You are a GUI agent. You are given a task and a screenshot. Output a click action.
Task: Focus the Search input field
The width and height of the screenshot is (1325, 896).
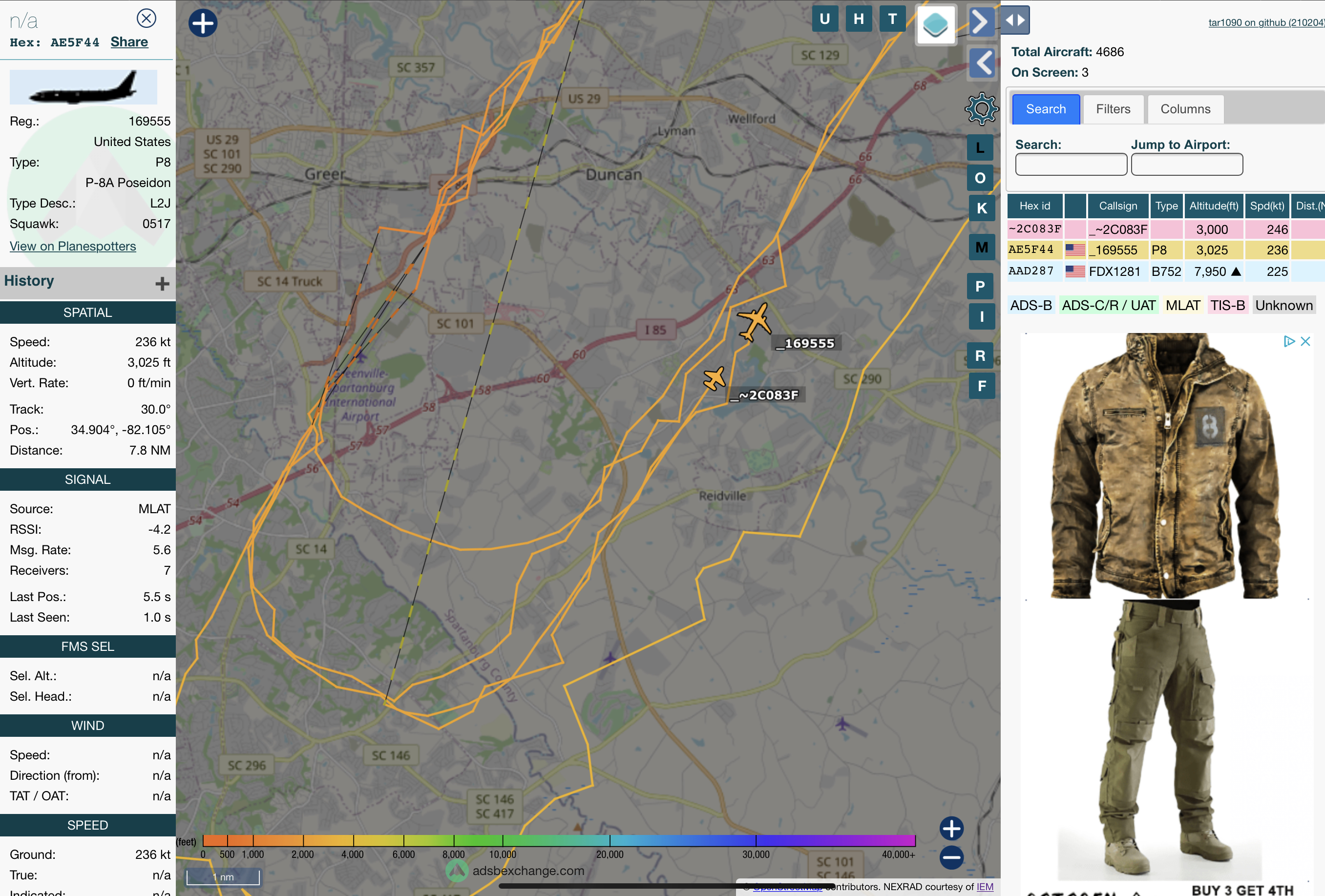pos(1071,164)
